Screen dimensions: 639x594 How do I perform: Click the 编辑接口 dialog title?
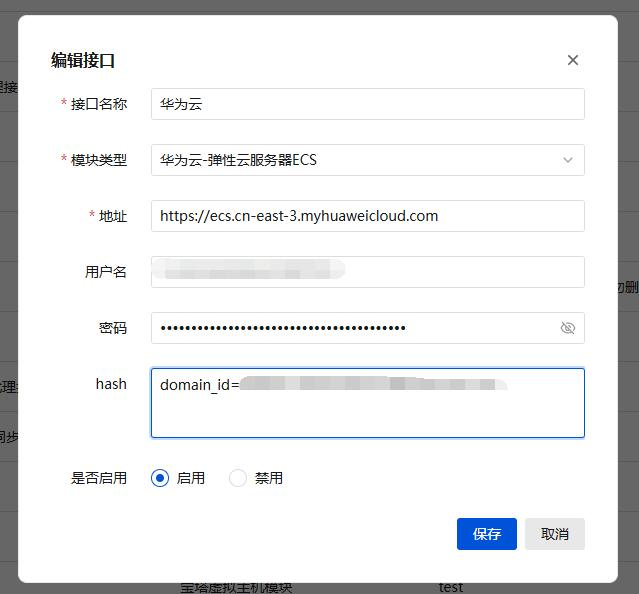83,60
